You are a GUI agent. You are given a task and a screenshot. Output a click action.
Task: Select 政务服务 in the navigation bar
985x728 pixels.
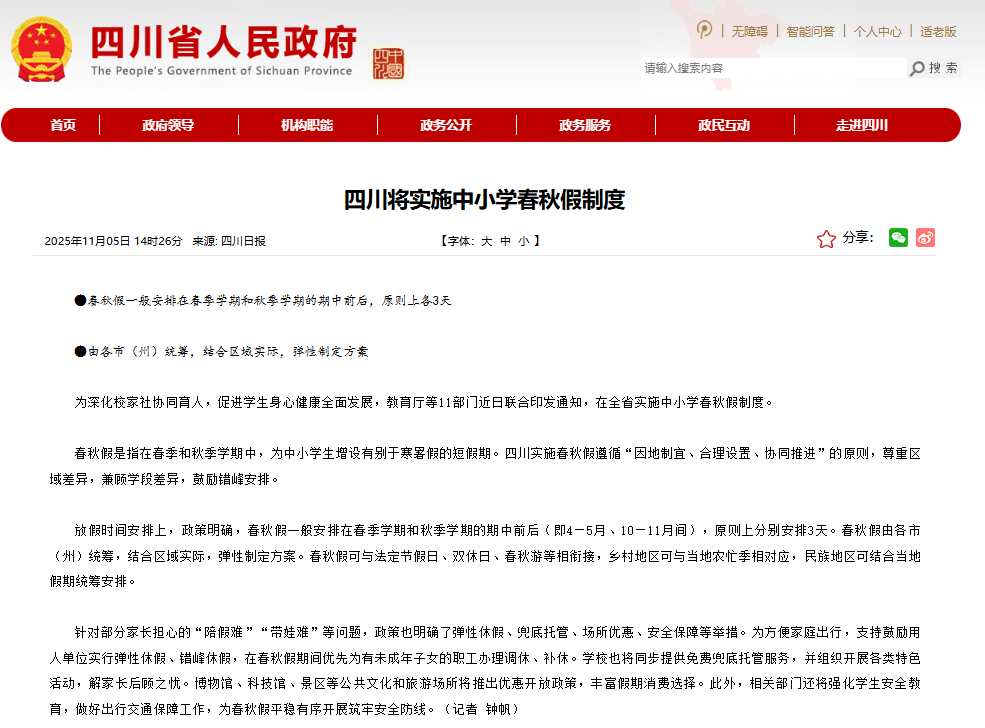pyautogui.click(x=585, y=125)
